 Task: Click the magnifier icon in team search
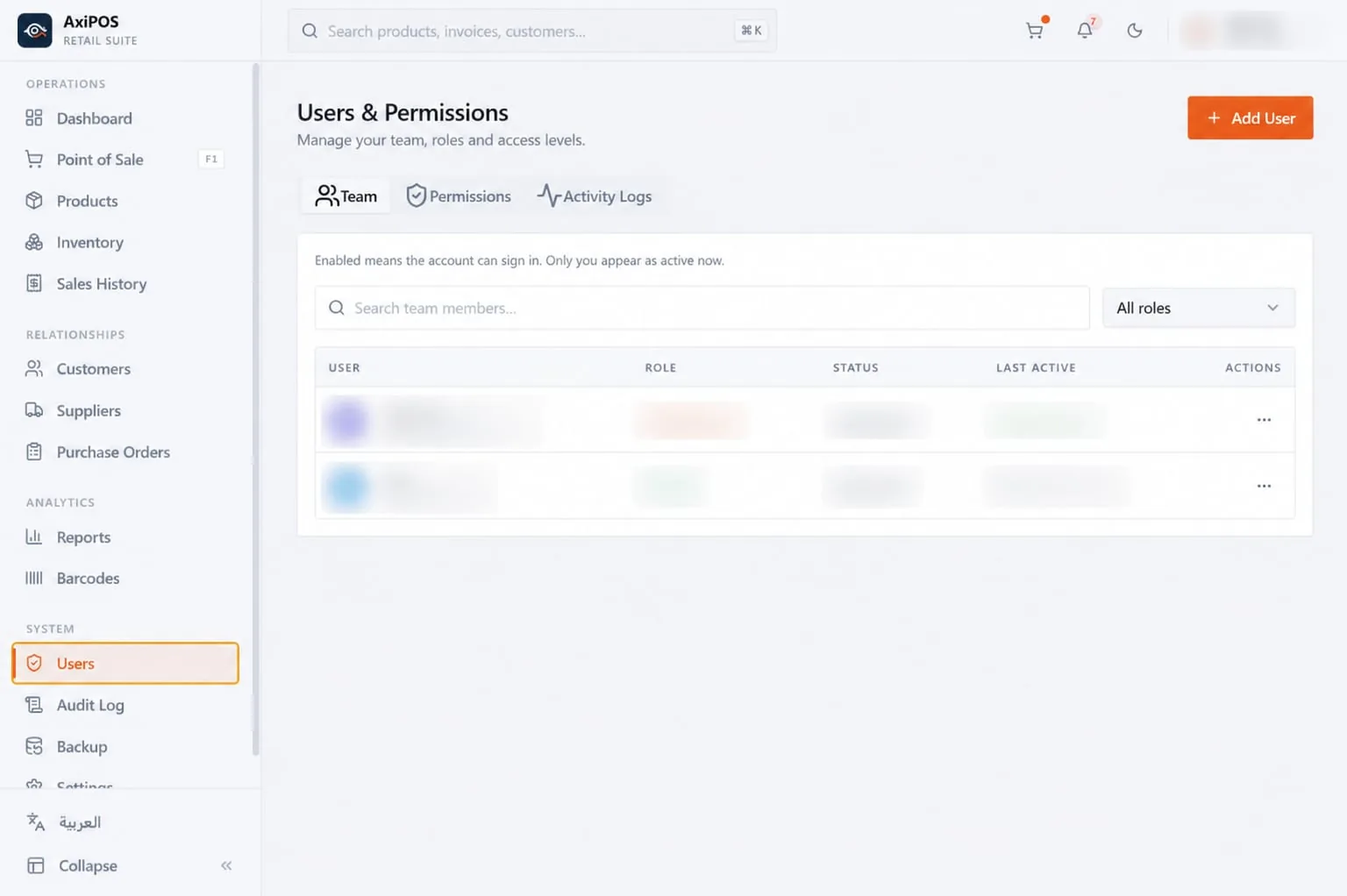[337, 308]
